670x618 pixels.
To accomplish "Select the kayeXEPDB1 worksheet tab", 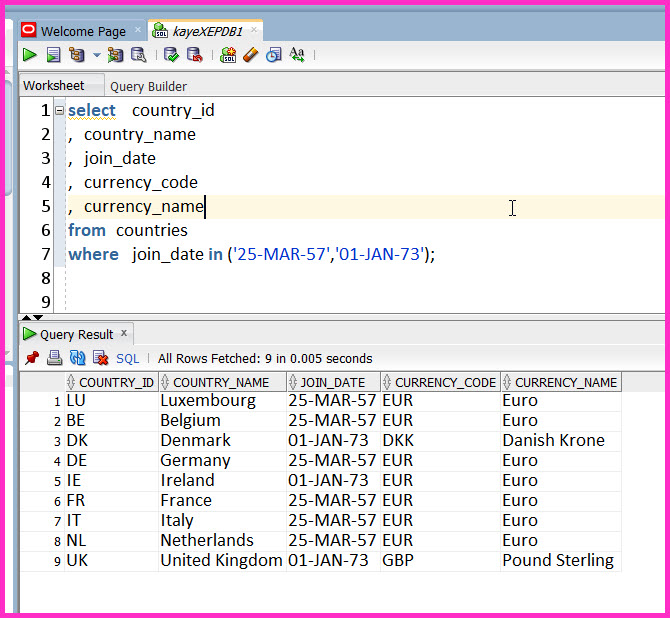I will click(x=208, y=31).
